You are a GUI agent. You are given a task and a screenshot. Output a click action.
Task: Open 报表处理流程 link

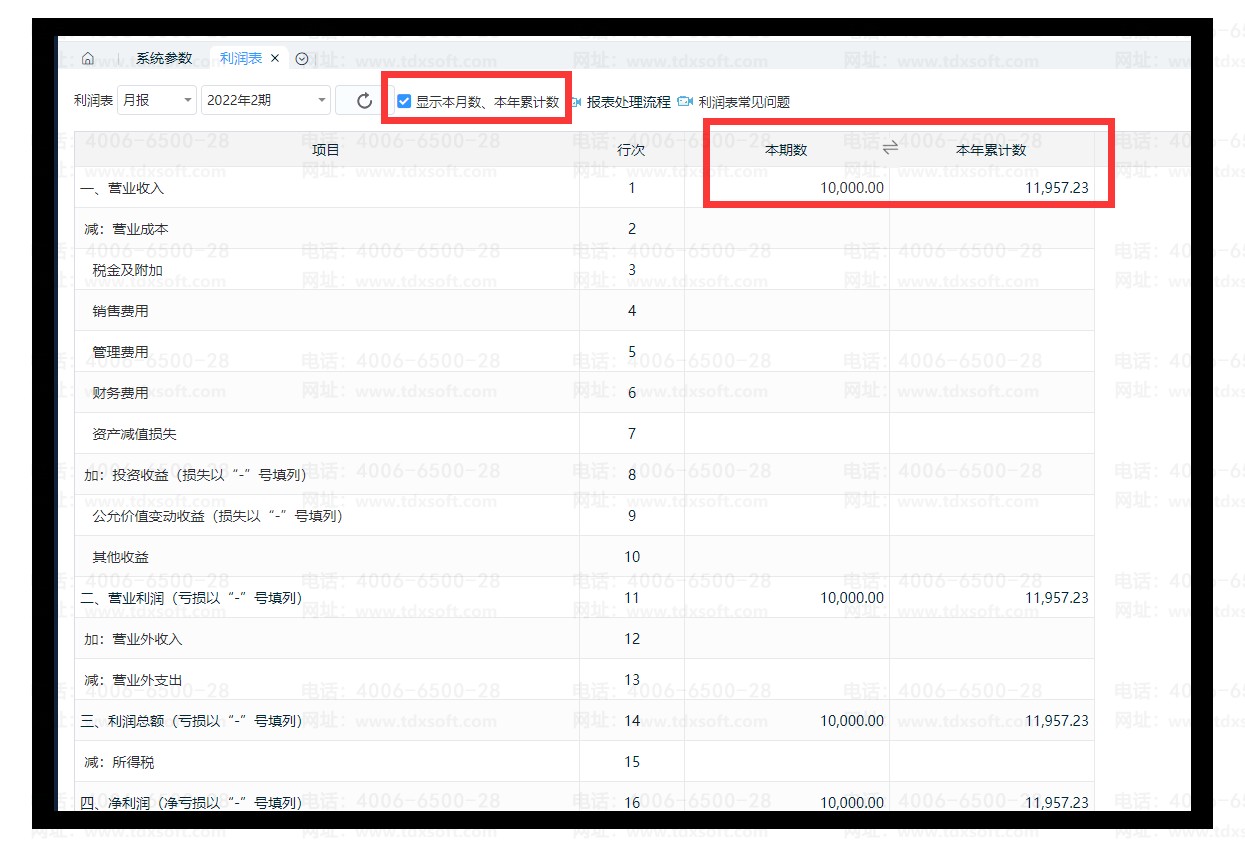point(628,102)
